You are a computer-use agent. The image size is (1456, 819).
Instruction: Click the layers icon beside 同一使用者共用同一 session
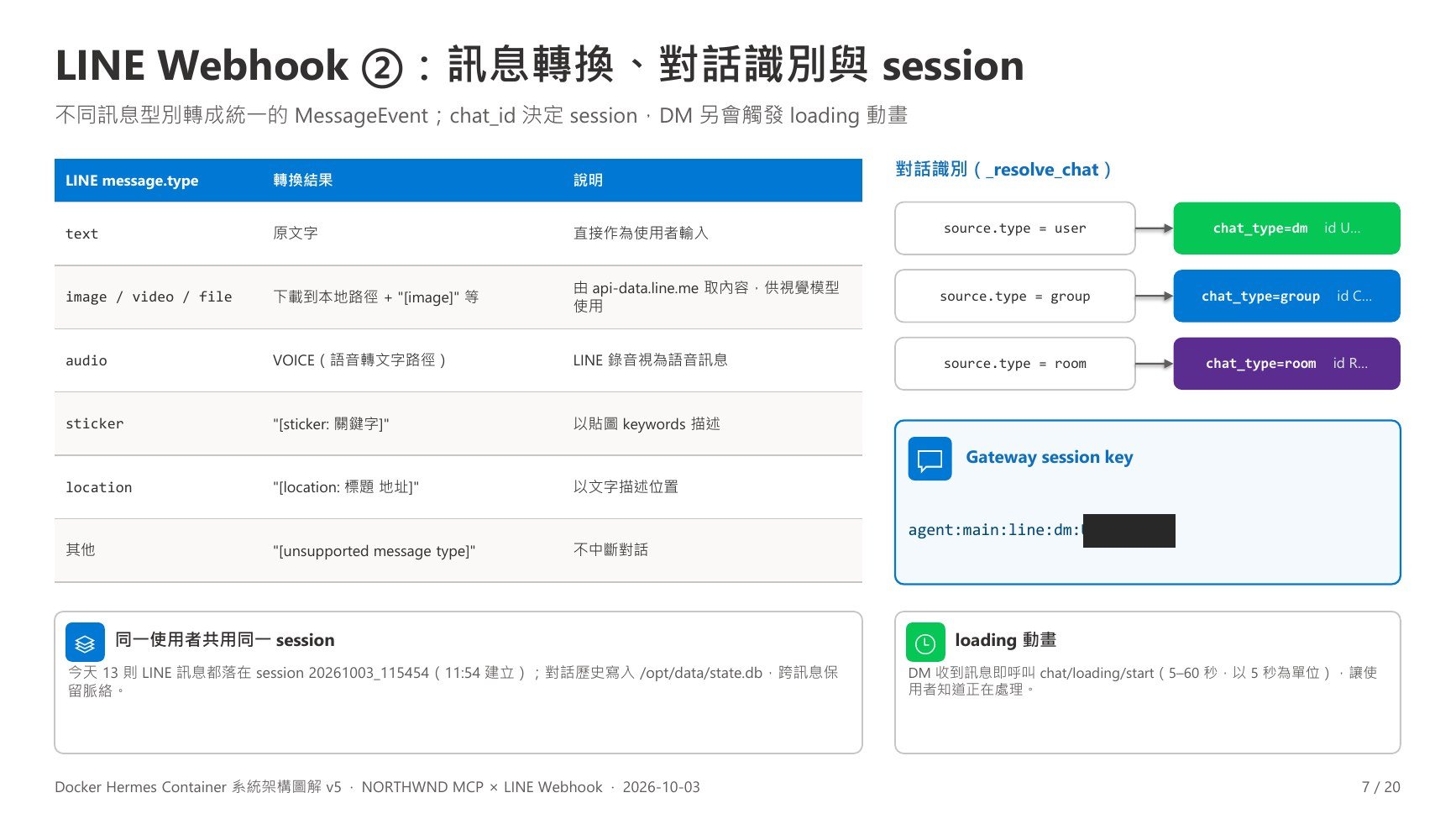85,643
